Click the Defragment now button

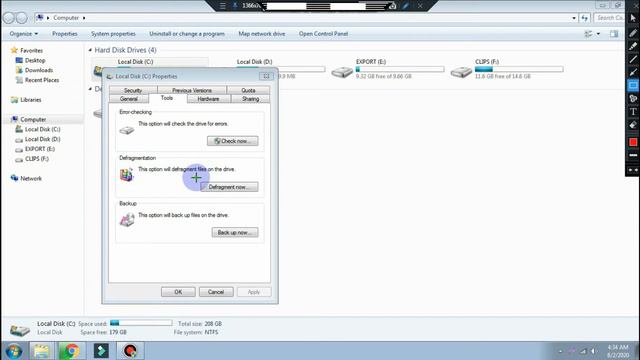230,187
